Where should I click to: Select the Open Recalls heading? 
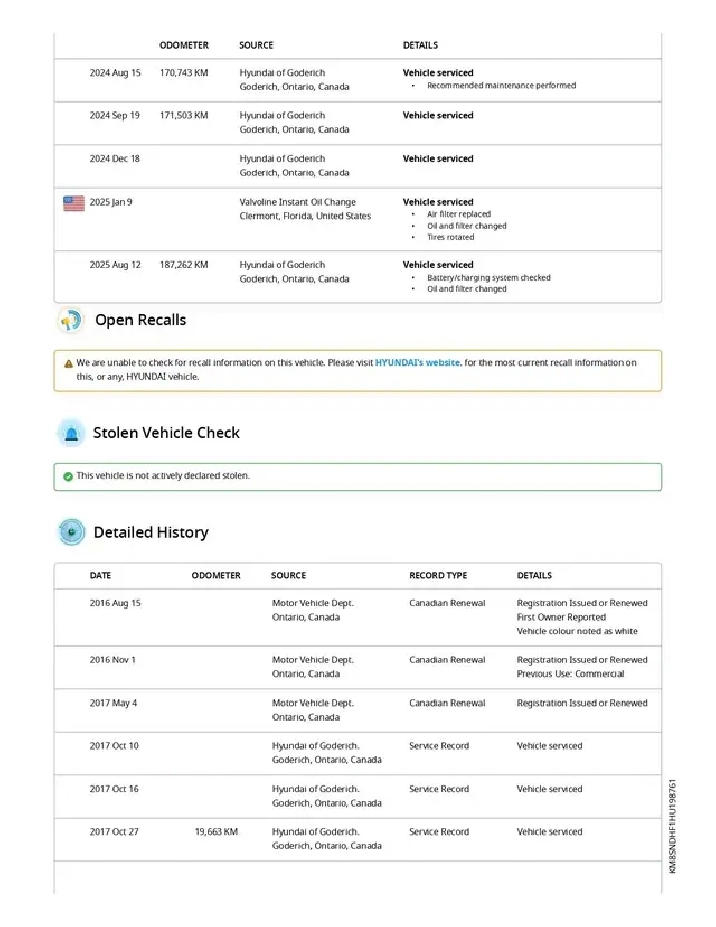pos(140,320)
